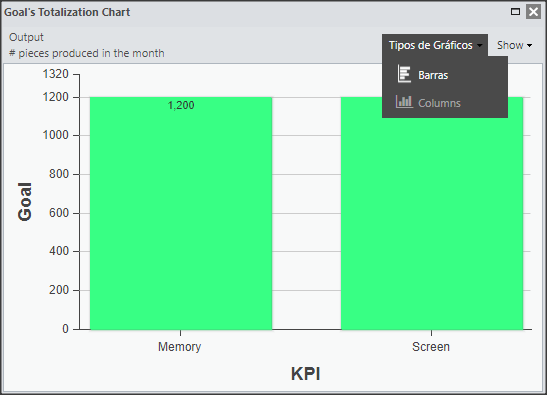Click the green Memory bar
547x395 pixels.
181,213
